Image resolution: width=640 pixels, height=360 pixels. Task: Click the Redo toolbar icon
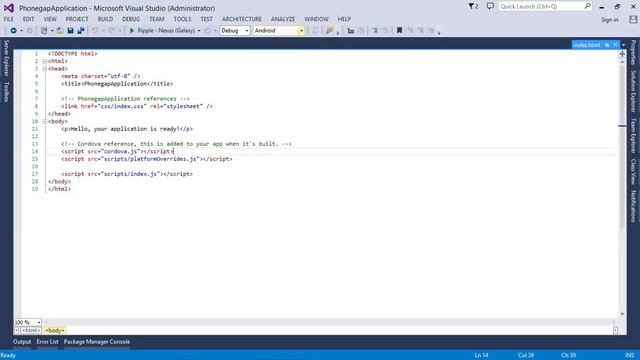point(111,31)
